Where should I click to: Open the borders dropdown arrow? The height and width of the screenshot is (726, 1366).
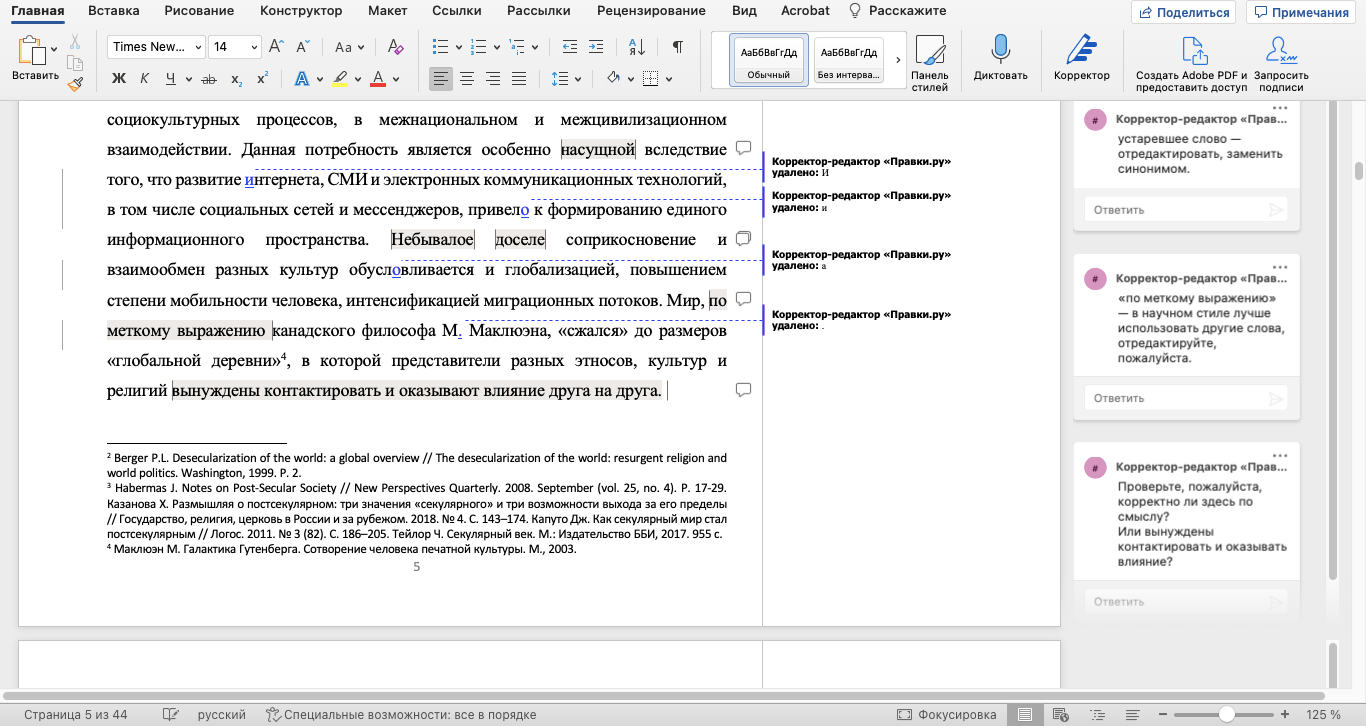point(669,78)
